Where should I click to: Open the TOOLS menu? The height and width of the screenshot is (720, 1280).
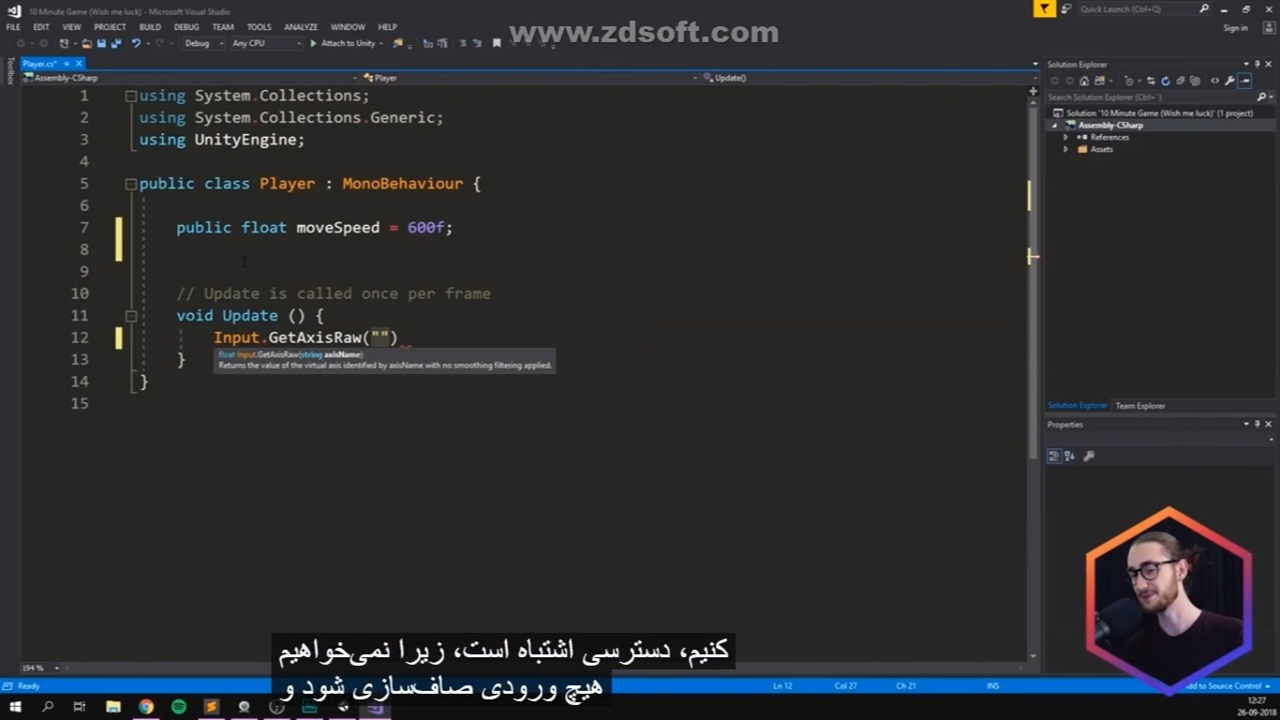[x=259, y=27]
